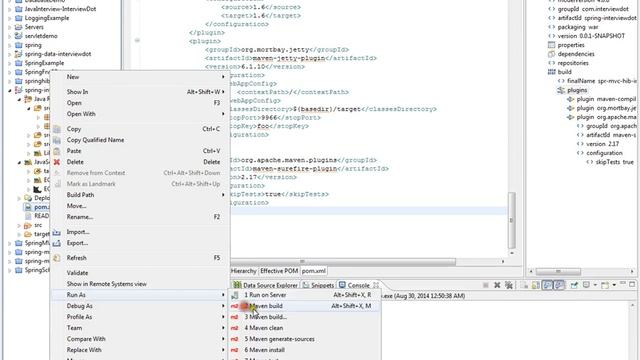Click the Export... icon in context menu
This screenshot has width=640, height=360.
57,243
